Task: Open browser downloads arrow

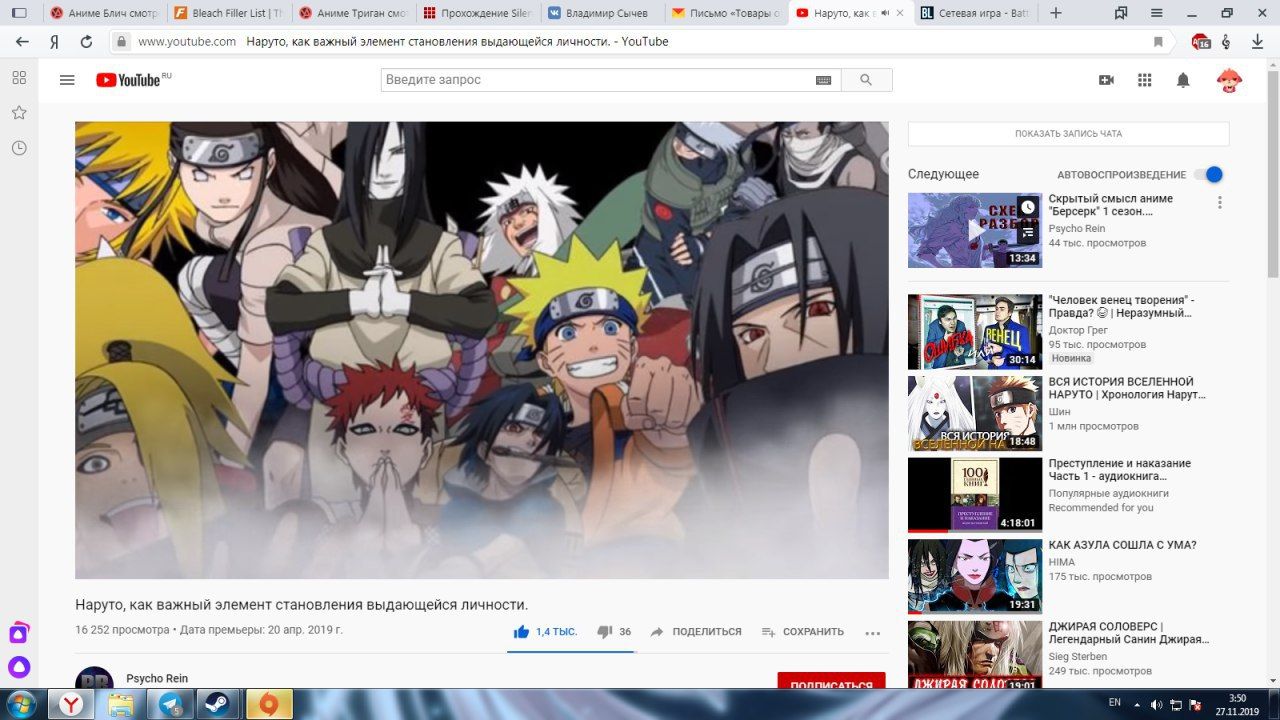Action: pyautogui.click(x=1257, y=42)
